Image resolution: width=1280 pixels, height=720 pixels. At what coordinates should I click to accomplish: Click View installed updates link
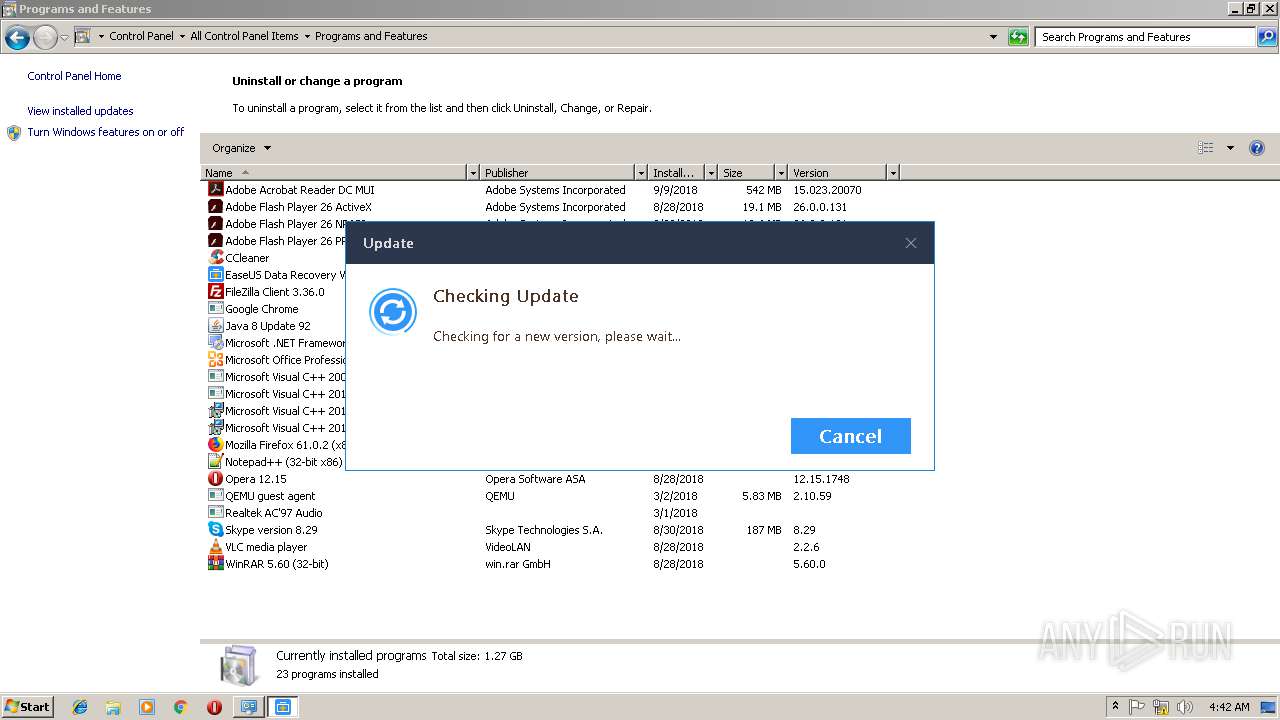click(x=80, y=111)
